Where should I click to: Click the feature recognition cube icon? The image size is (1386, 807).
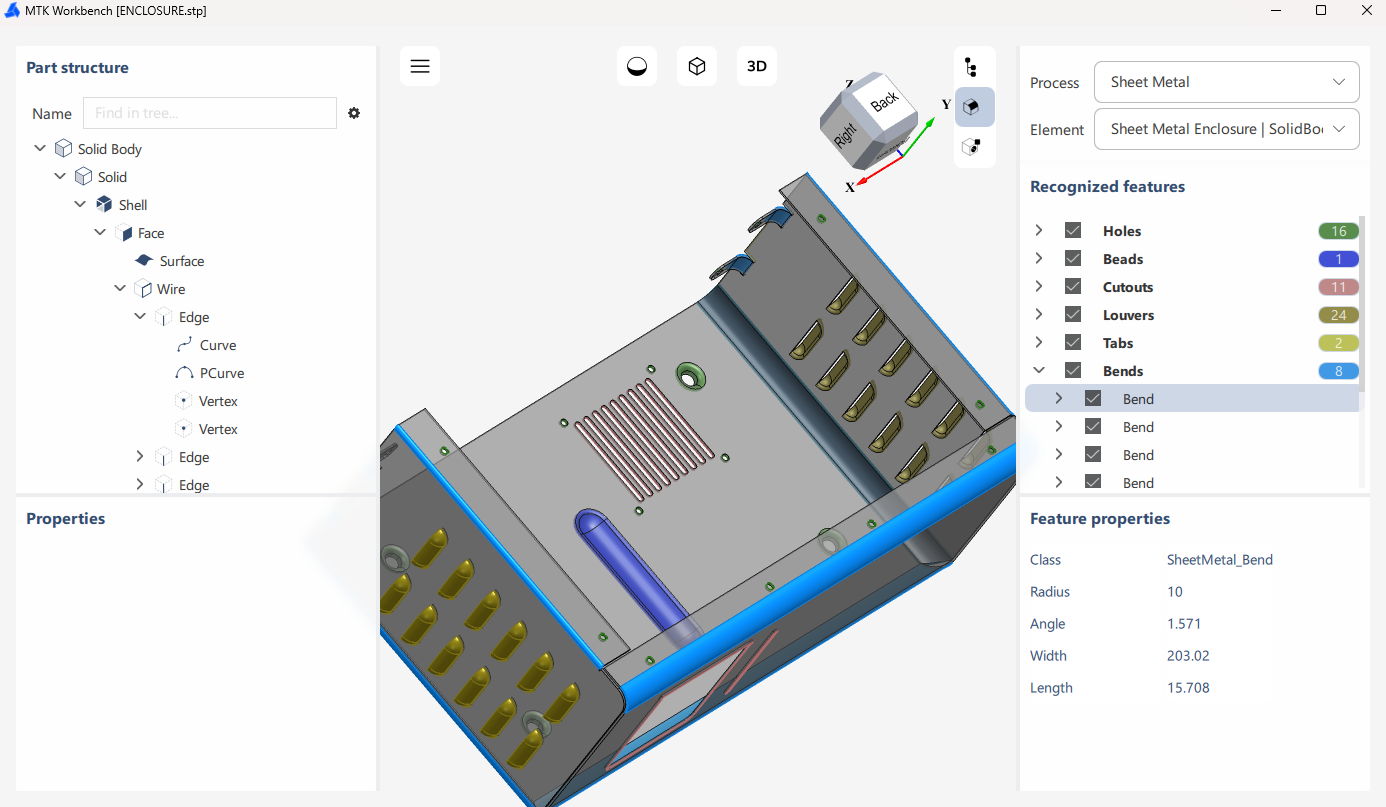[973, 146]
